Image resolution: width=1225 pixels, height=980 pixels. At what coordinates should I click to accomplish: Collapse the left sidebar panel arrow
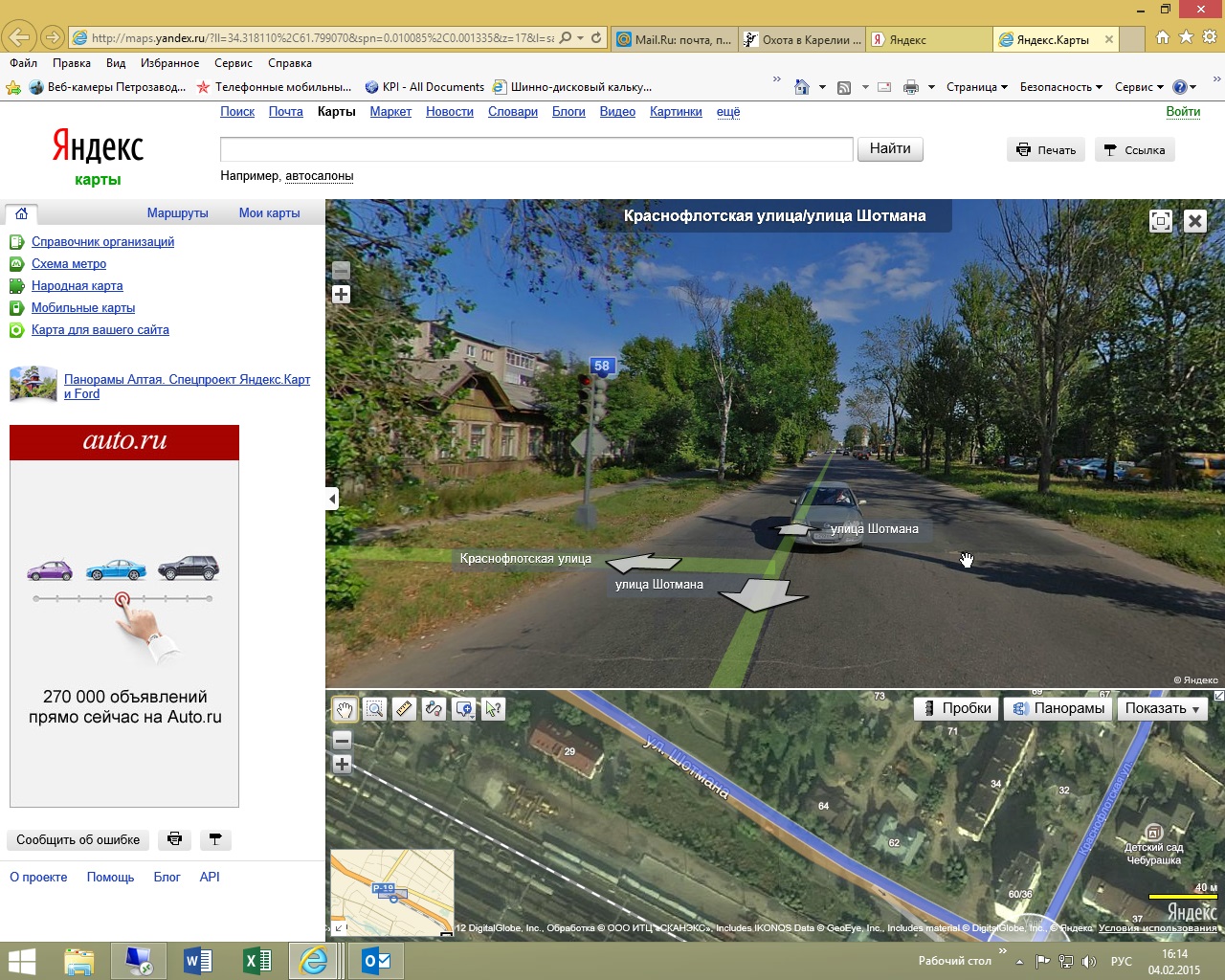coord(332,499)
